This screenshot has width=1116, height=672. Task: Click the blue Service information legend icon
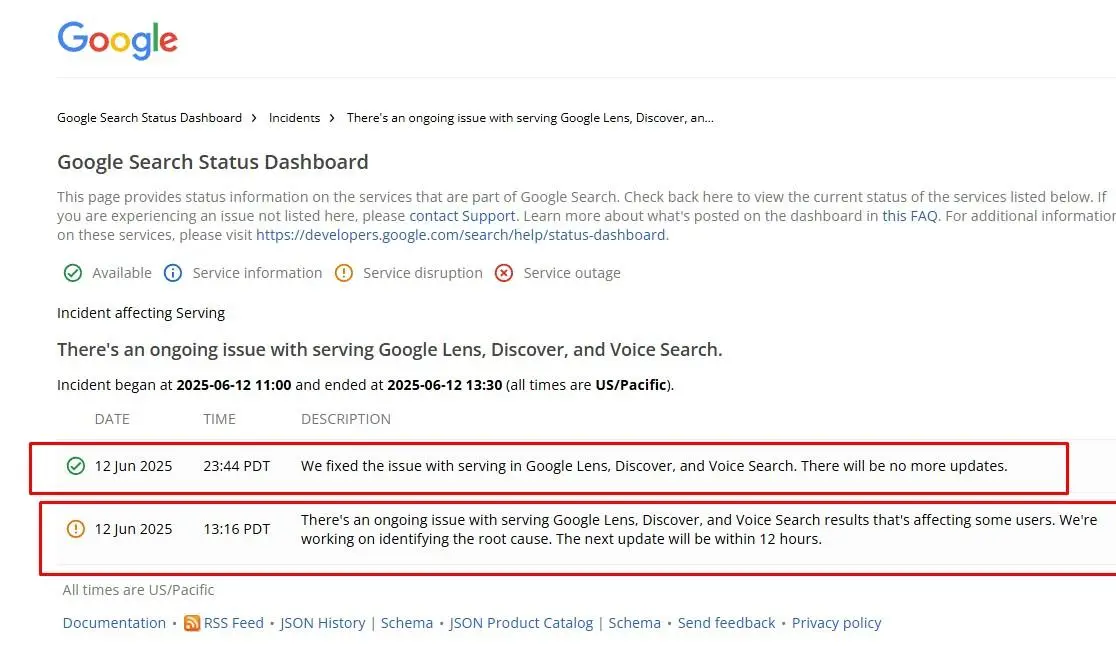pos(173,273)
